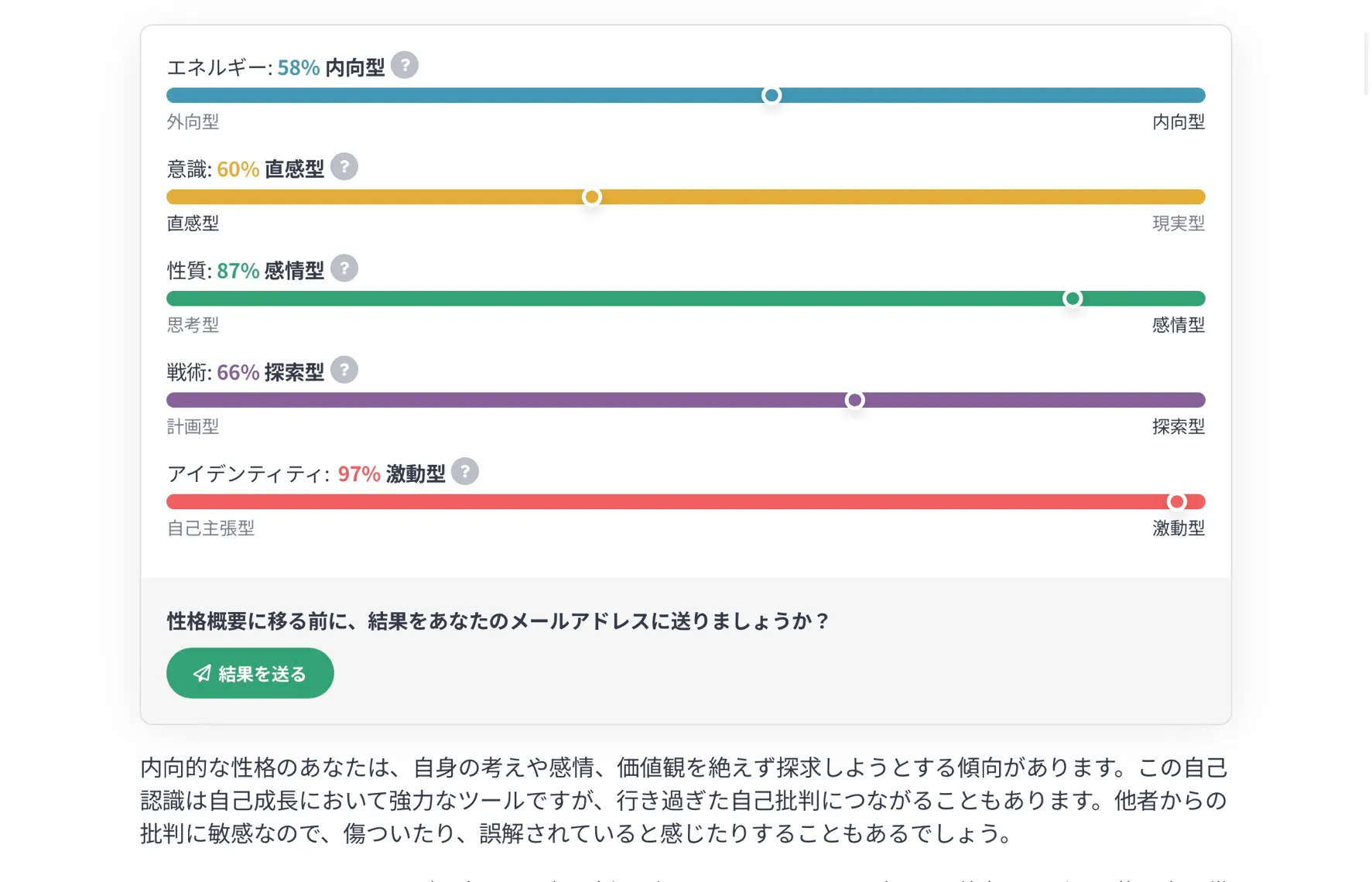Open the help tooltip beside 意識 直感型
The height and width of the screenshot is (882, 1372).
[344, 167]
